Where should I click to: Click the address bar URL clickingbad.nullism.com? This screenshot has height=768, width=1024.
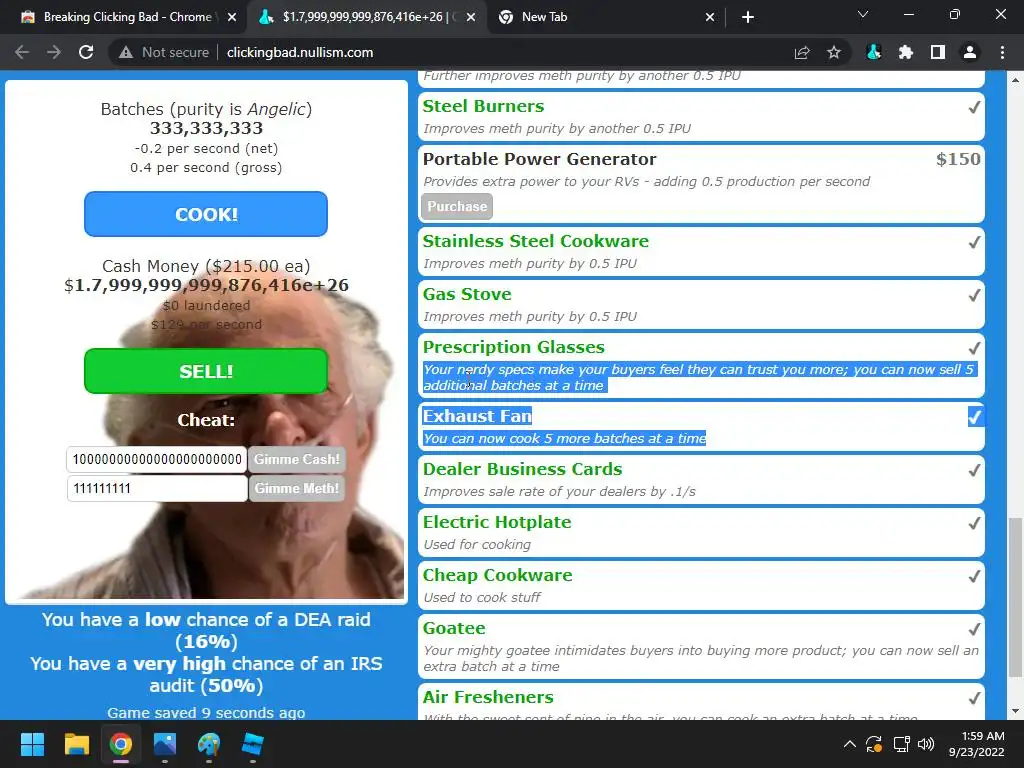pyautogui.click(x=300, y=52)
